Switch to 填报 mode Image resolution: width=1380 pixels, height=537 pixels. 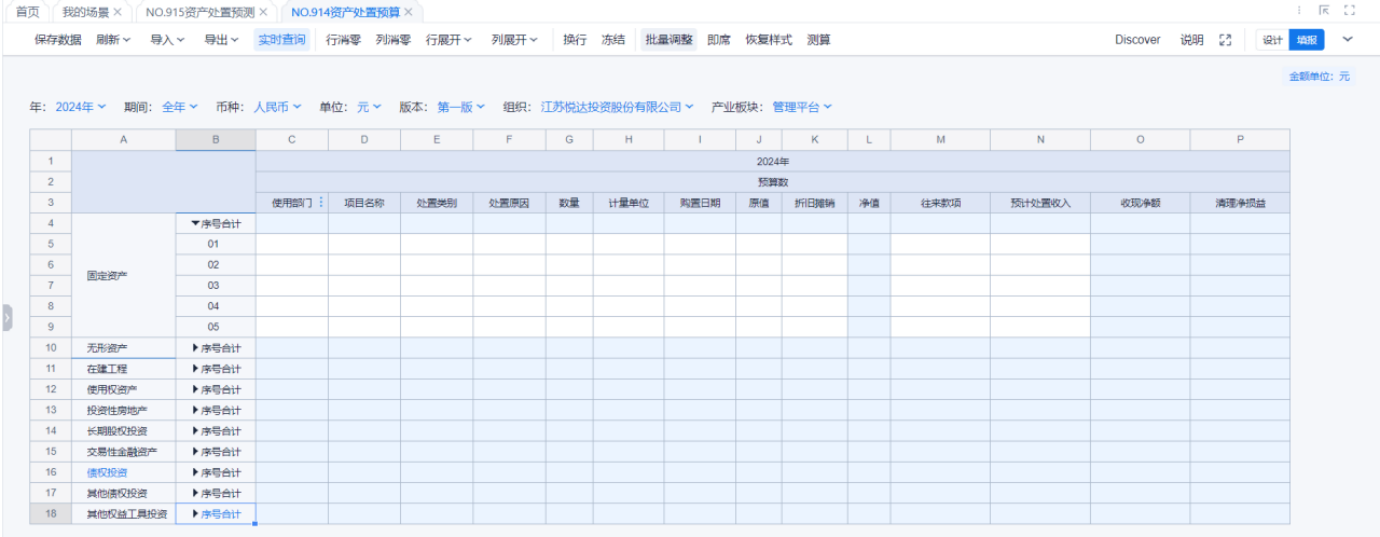click(x=1306, y=40)
